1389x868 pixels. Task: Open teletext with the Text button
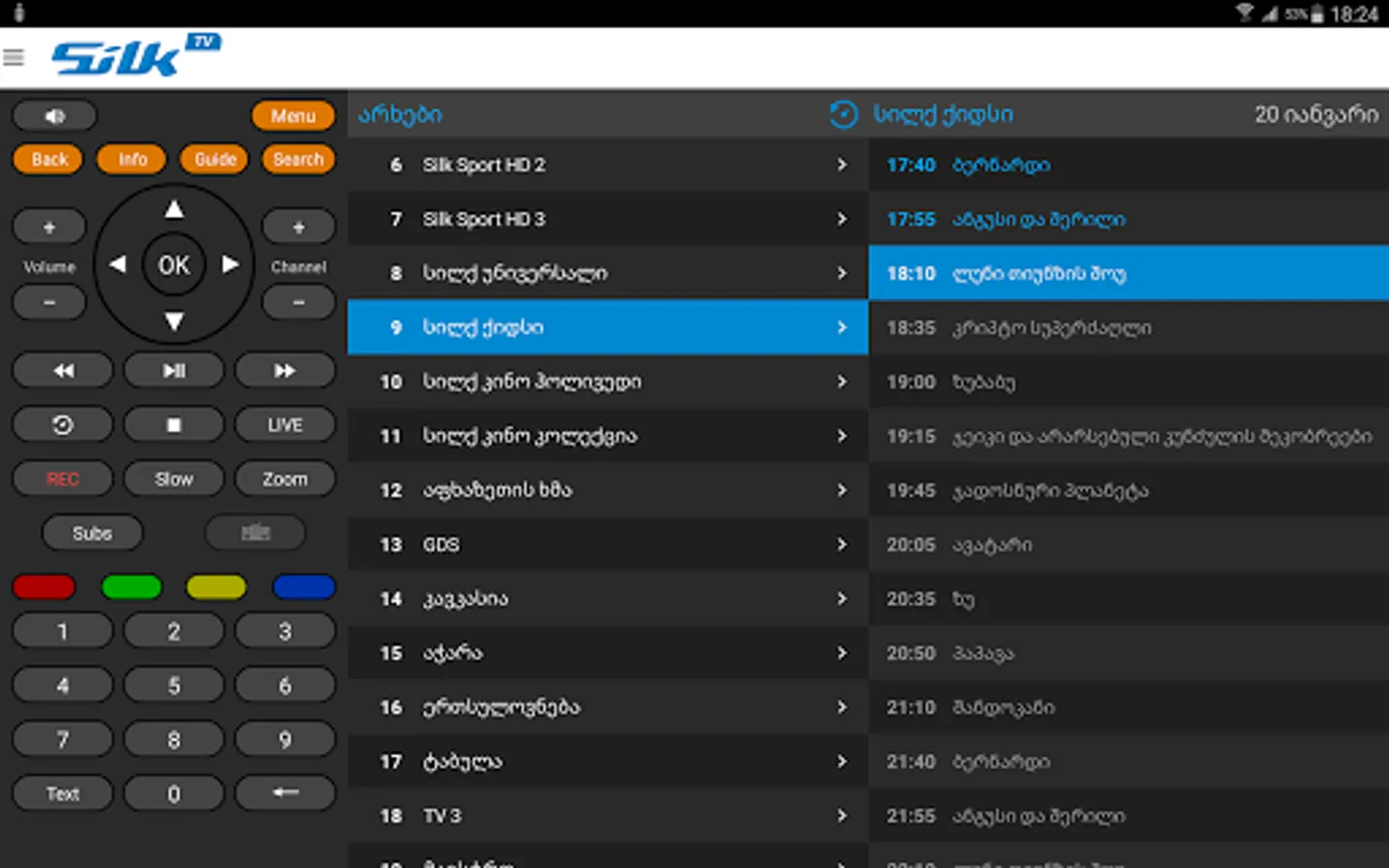pyautogui.click(x=63, y=794)
